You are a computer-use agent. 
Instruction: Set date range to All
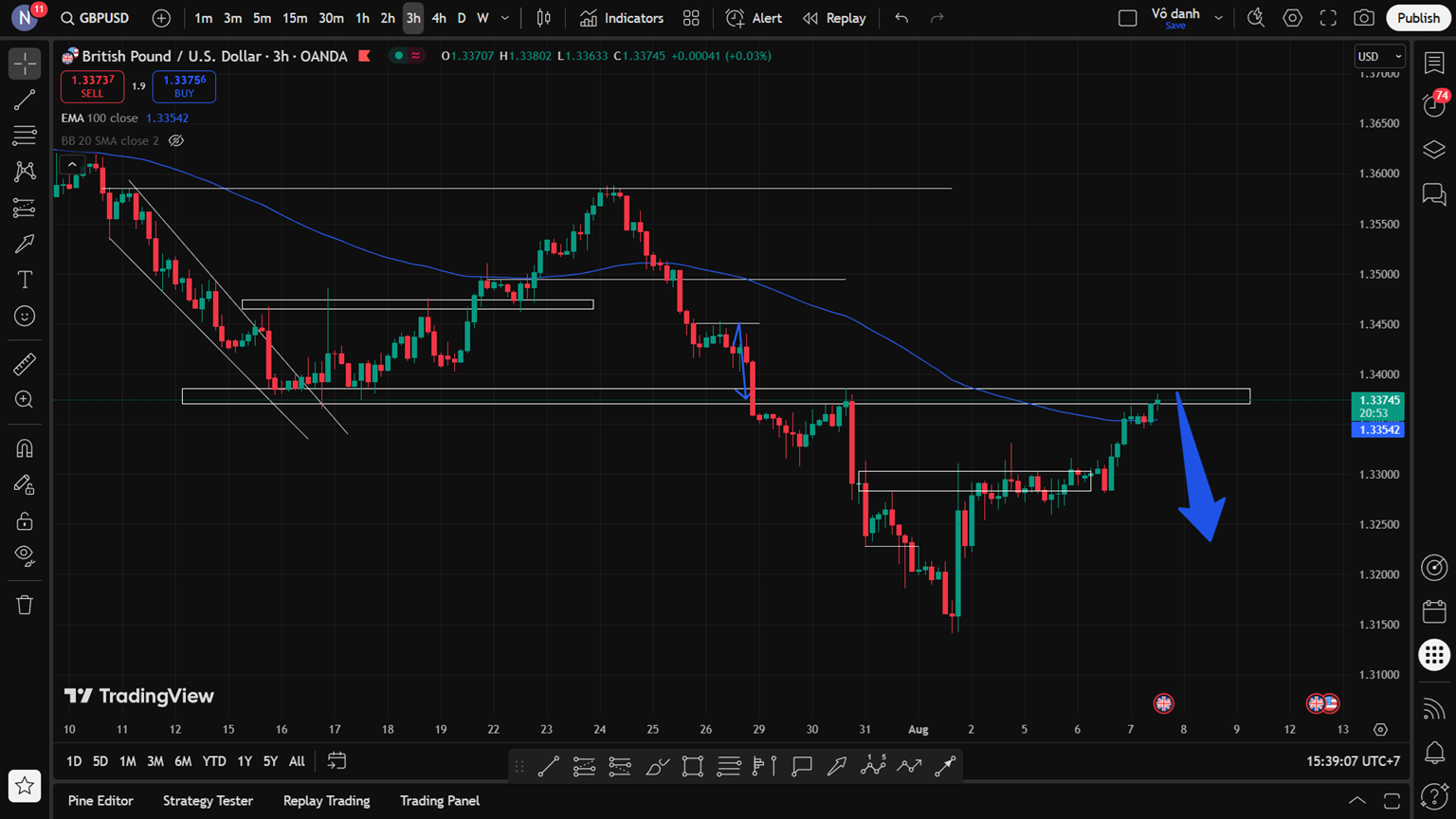297,761
